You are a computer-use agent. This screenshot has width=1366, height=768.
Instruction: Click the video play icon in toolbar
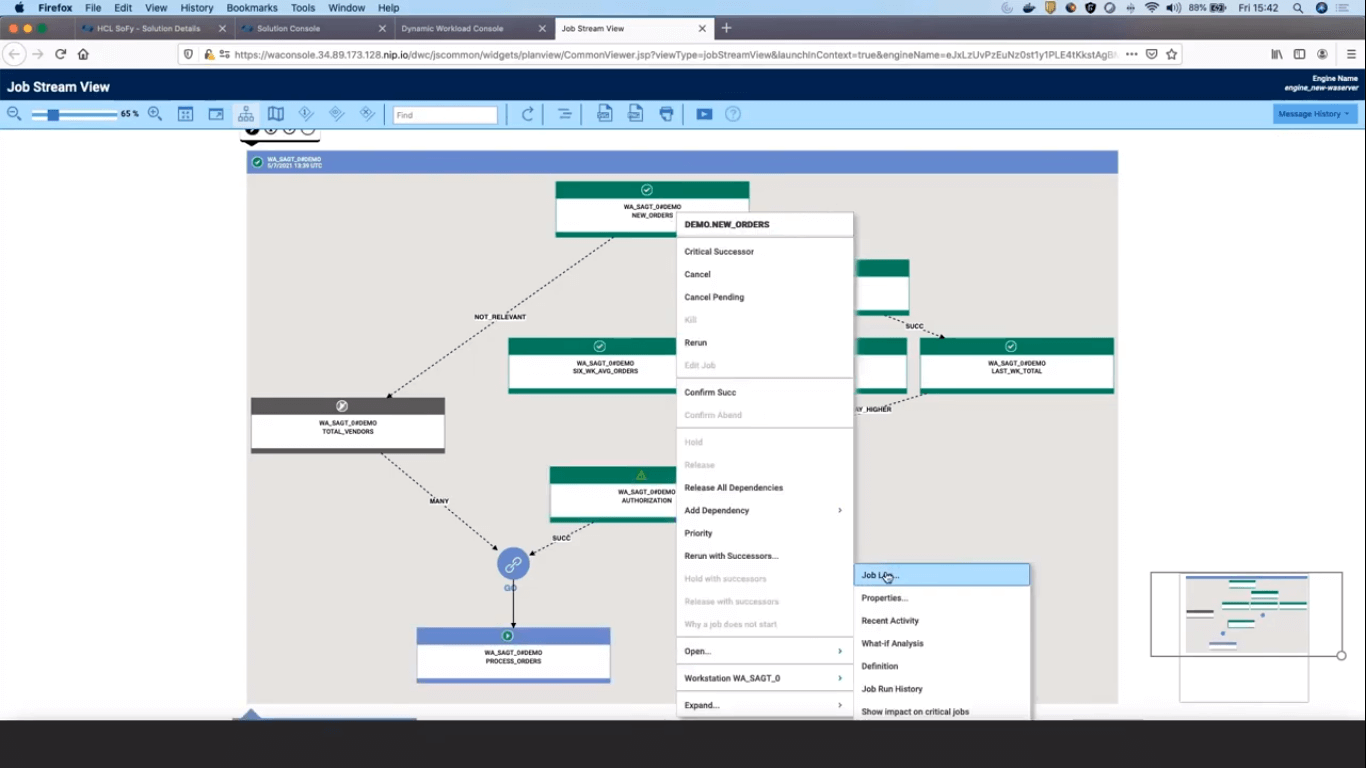click(x=704, y=114)
